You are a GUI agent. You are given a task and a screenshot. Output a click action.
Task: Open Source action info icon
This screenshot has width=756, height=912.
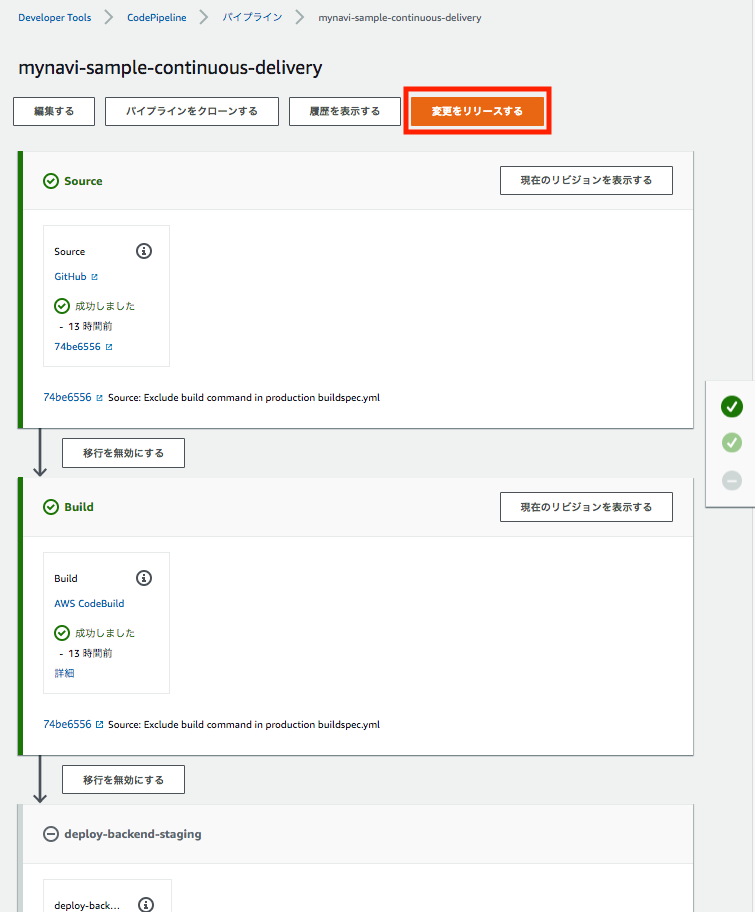click(x=144, y=251)
